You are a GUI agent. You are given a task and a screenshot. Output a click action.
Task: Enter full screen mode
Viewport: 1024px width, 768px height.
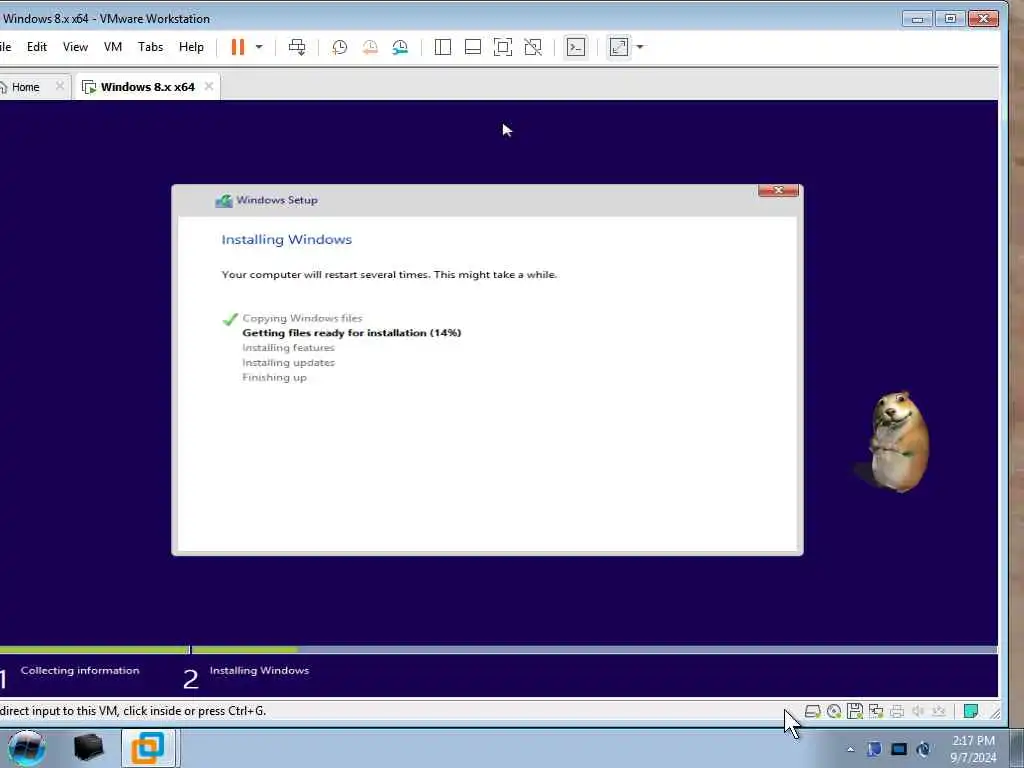(x=503, y=47)
